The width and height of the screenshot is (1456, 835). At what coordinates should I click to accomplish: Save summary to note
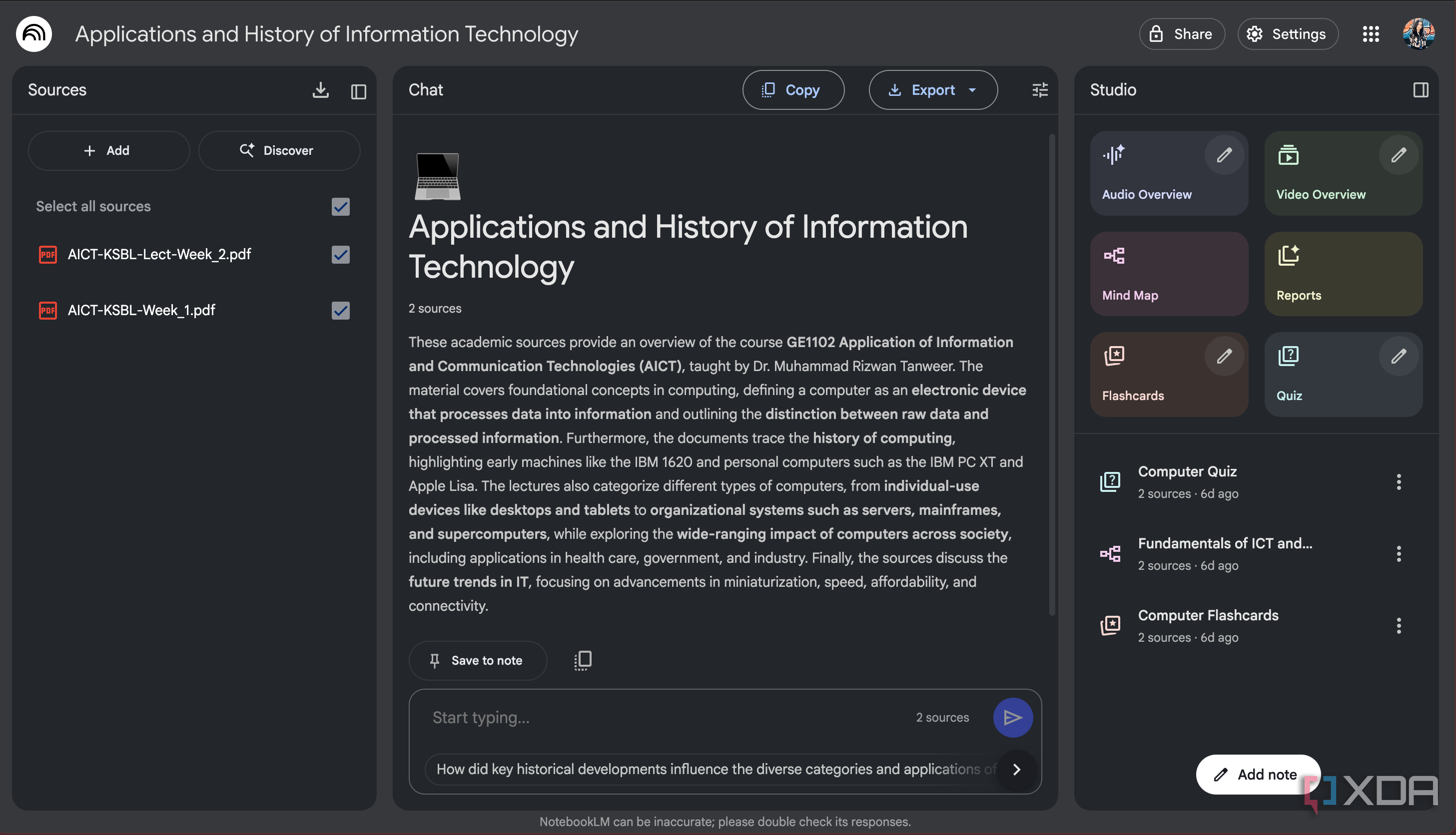point(477,661)
